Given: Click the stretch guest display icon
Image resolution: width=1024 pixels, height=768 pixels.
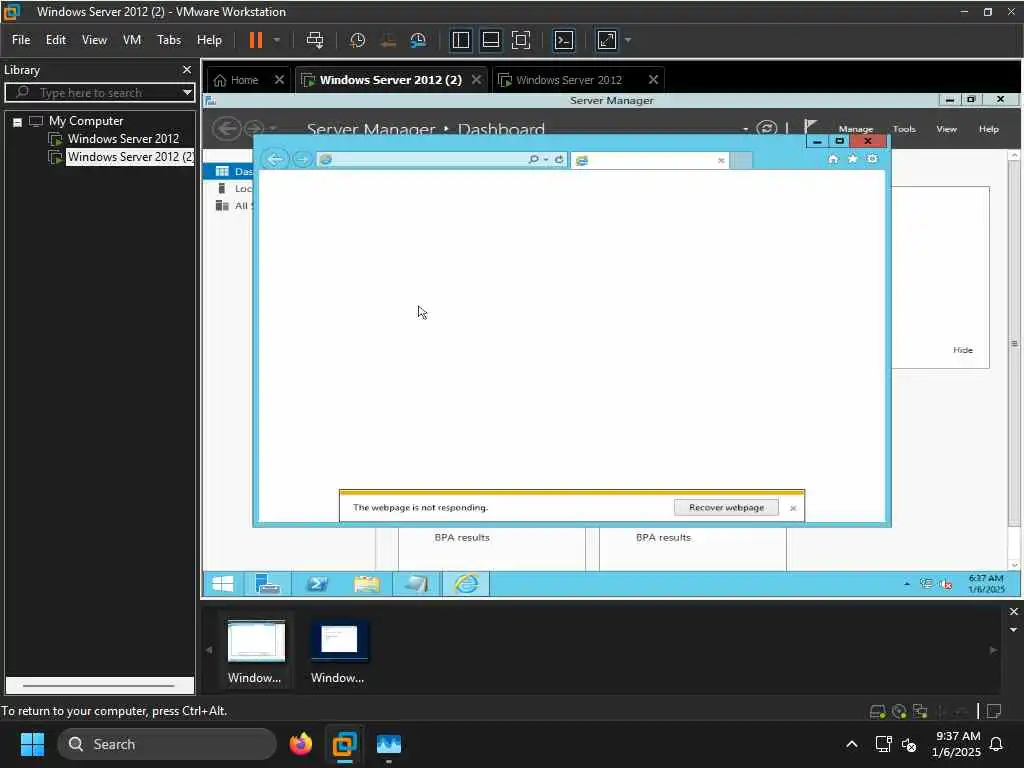Looking at the screenshot, I should (x=607, y=40).
